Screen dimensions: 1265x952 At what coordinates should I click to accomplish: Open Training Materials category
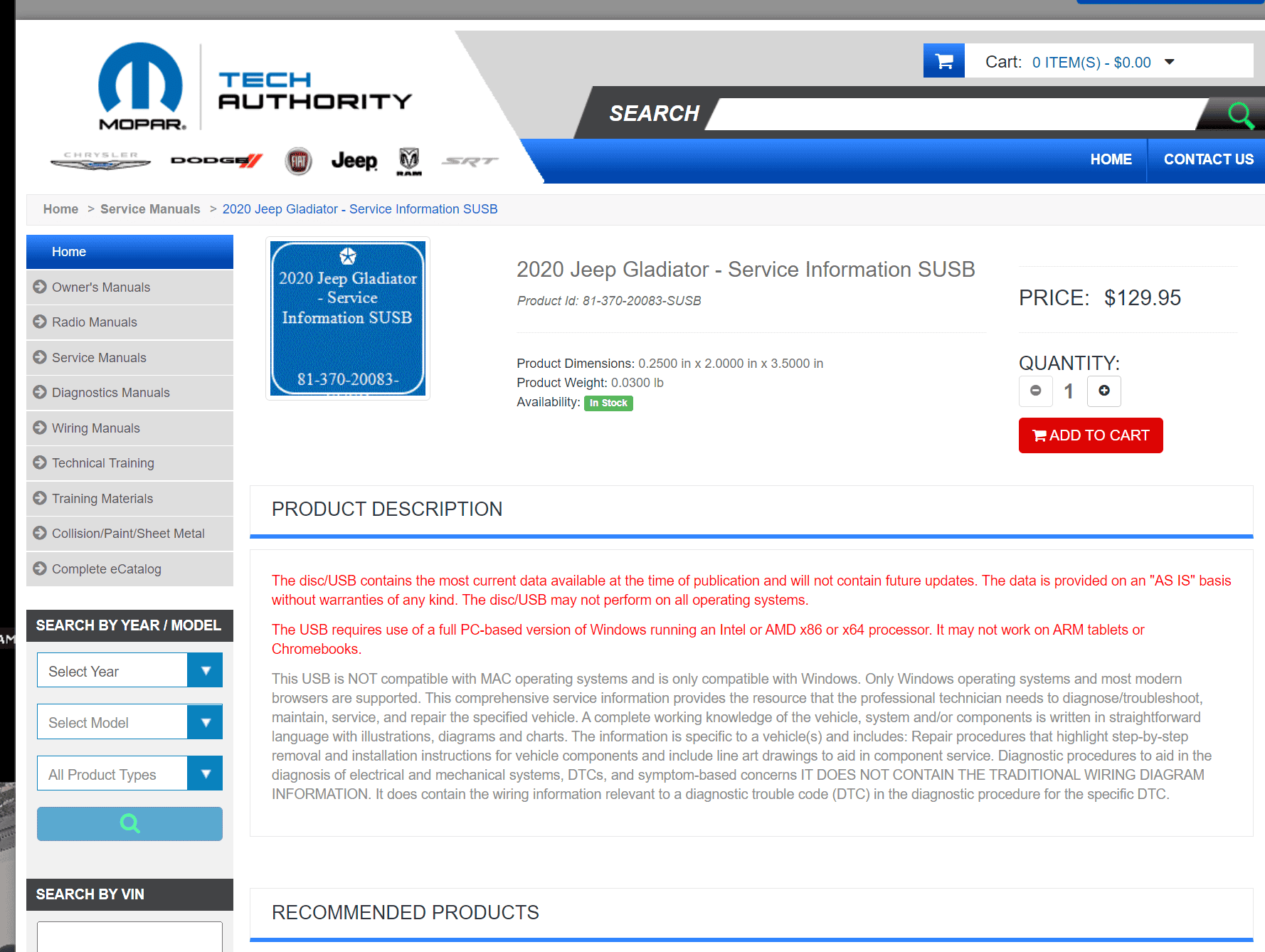(129, 499)
